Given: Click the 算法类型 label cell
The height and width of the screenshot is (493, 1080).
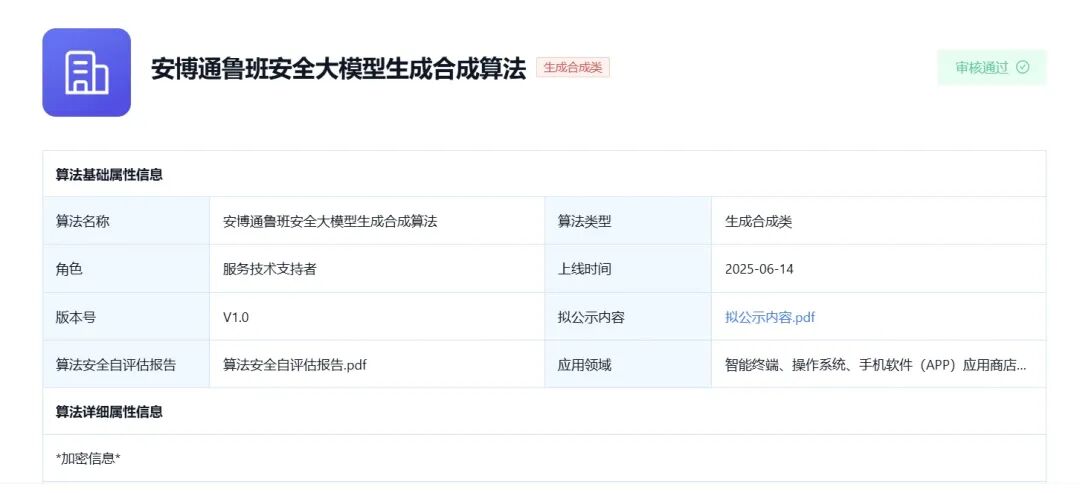Looking at the screenshot, I should tap(627, 222).
